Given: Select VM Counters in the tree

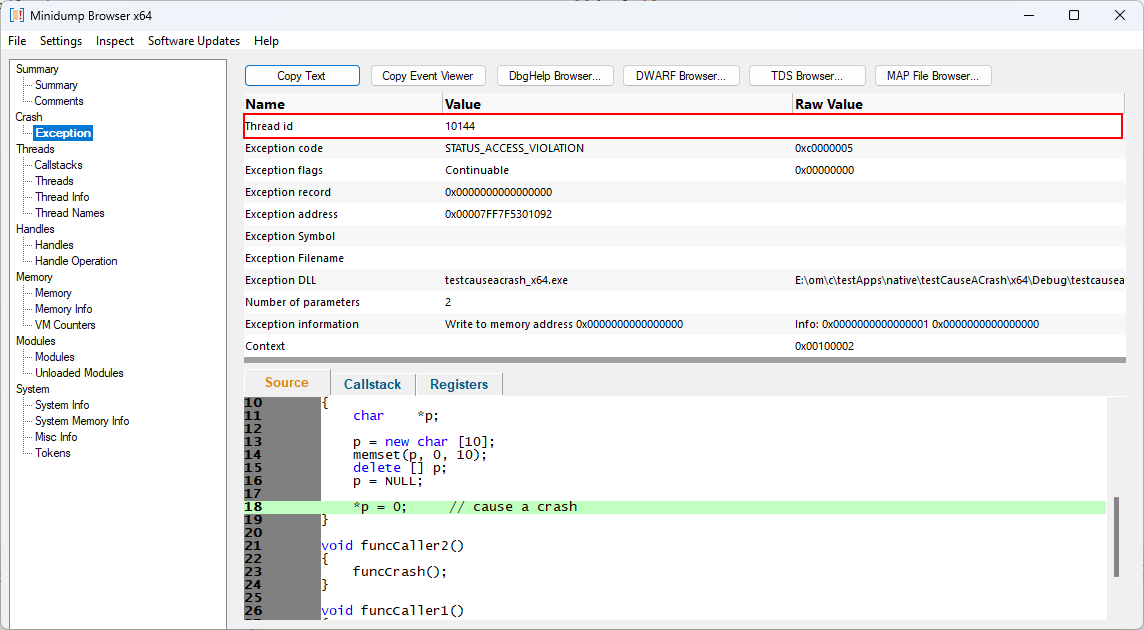Looking at the screenshot, I should pyautogui.click(x=65, y=325).
